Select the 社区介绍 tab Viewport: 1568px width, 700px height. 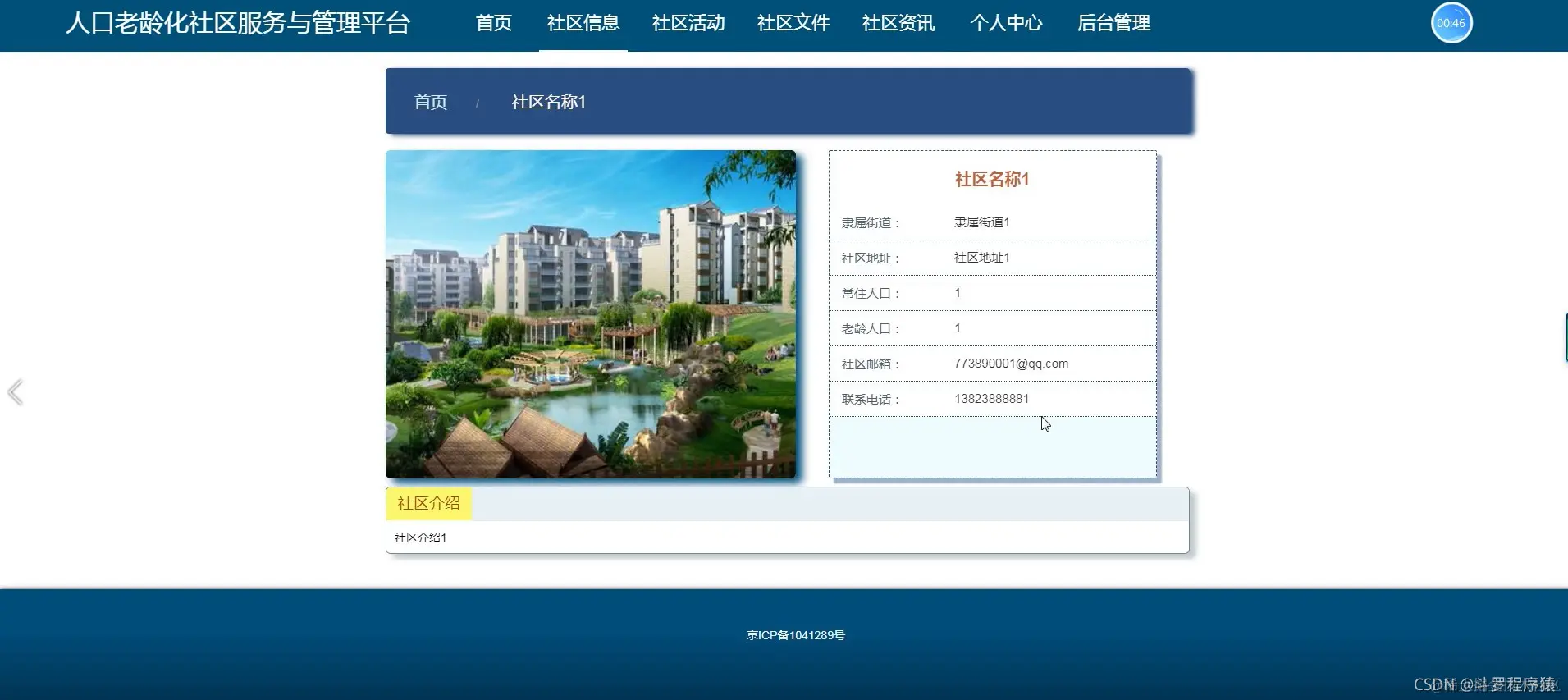tap(429, 504)
